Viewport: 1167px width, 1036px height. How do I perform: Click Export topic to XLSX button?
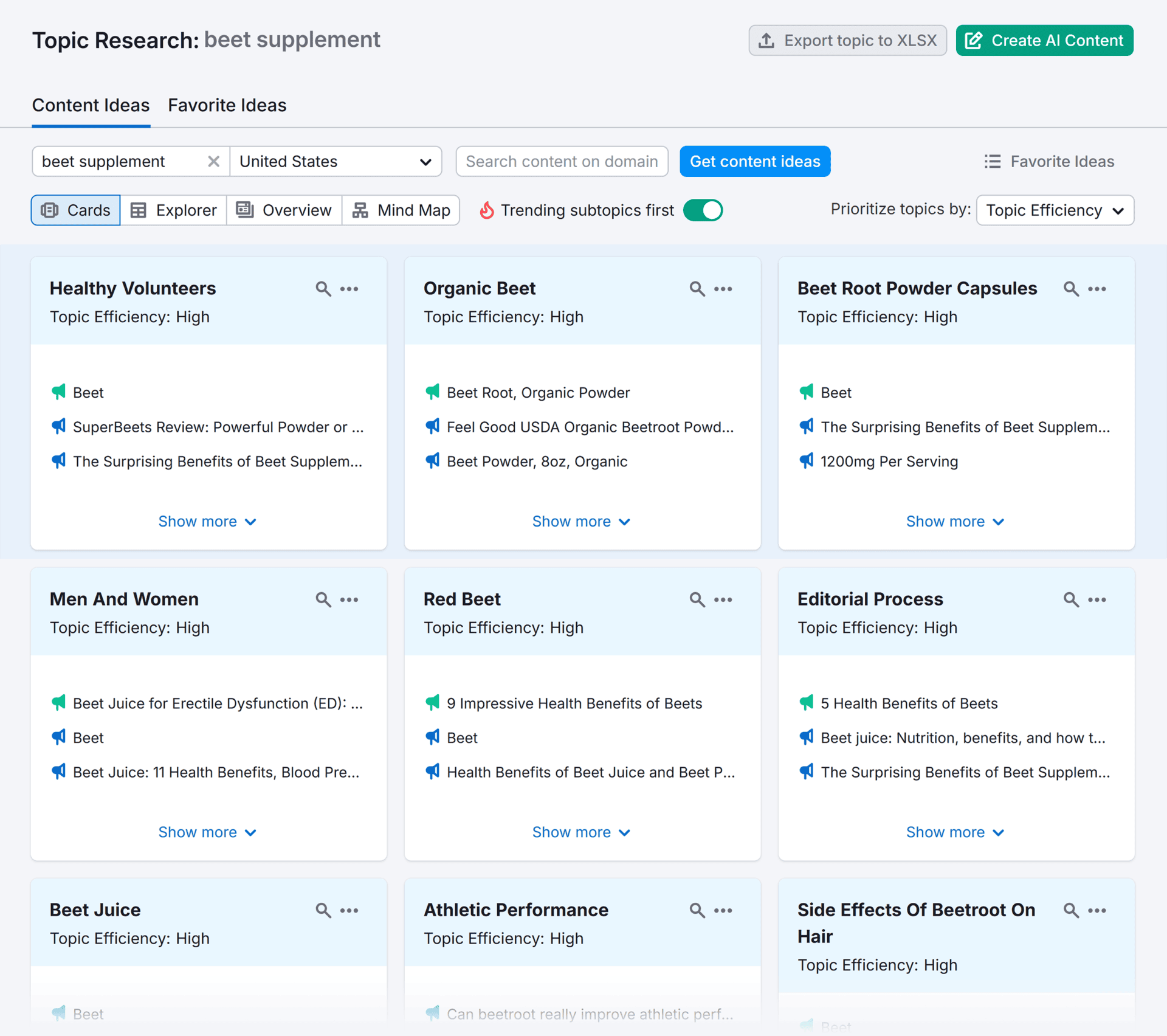(847, 40)
